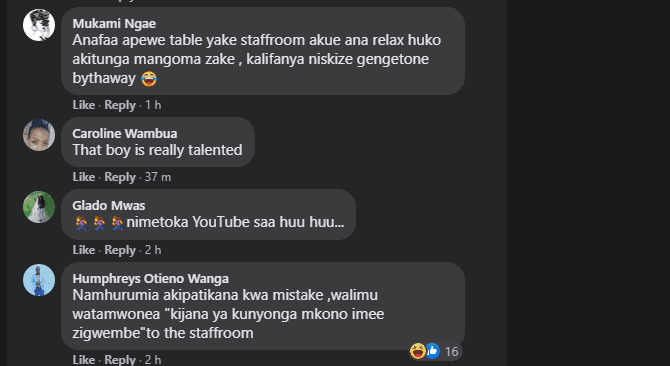View Glado Mwas's profile photo
Viewport: 670px width, 366px height.
click(x=39, y=207)
